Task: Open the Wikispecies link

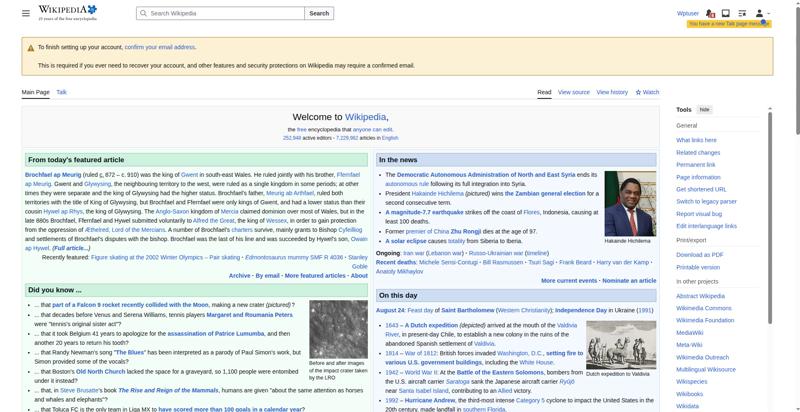Action: click(x=691, y=382)
